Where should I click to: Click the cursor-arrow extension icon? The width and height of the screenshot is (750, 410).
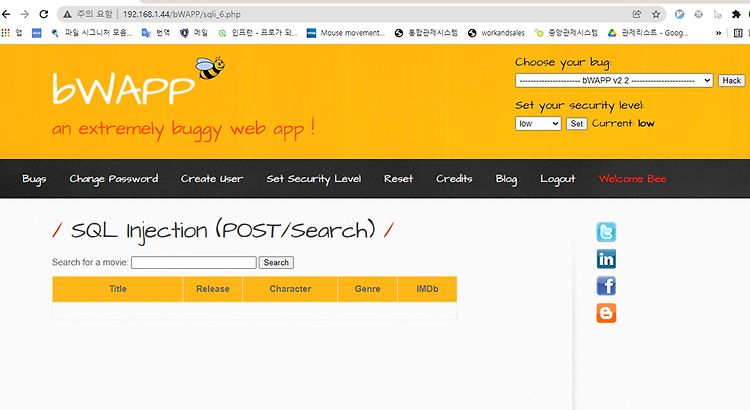(x=717, y=14)
